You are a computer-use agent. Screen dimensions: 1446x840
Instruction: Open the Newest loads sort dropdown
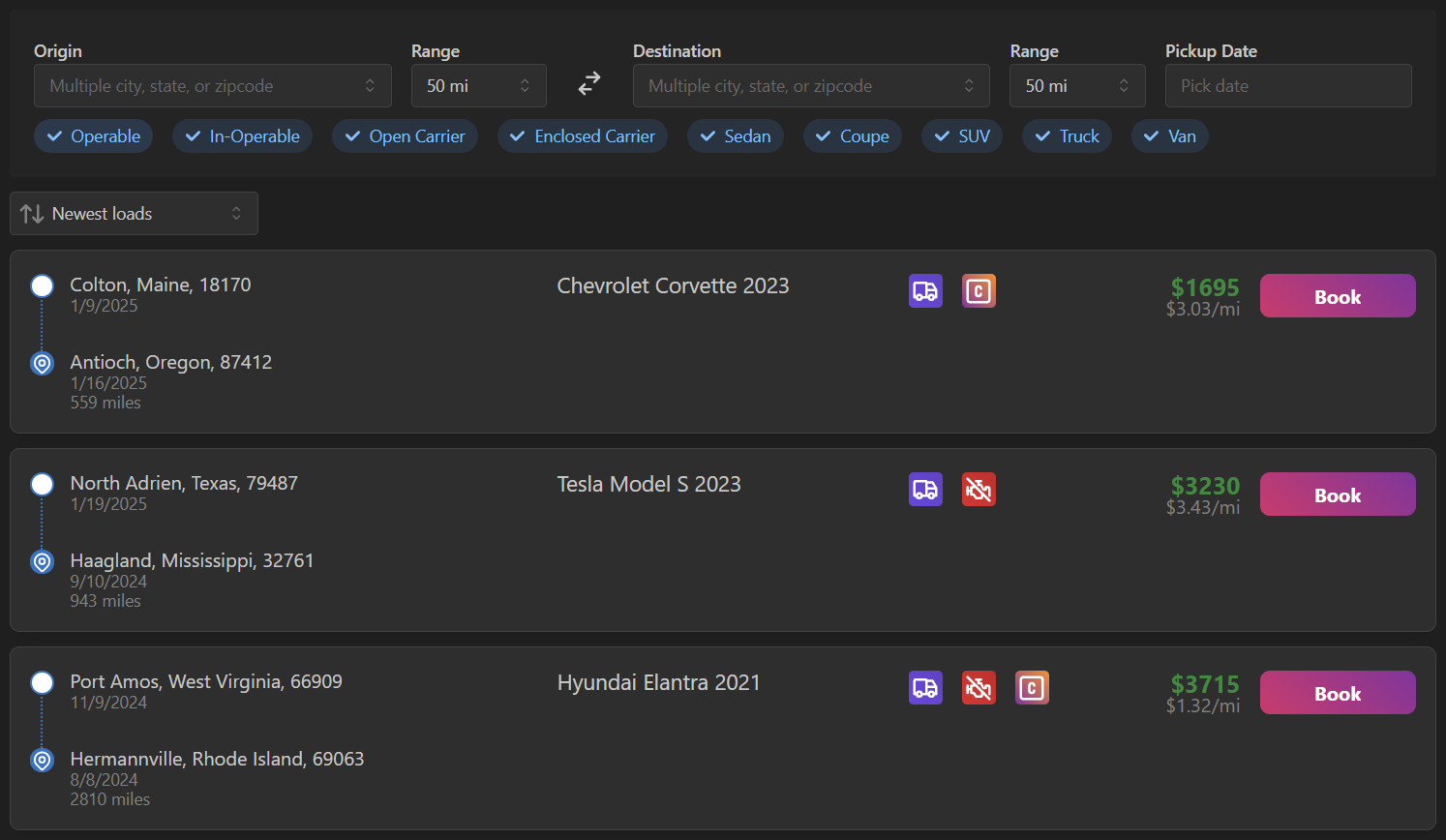click(x=134, y=213)
